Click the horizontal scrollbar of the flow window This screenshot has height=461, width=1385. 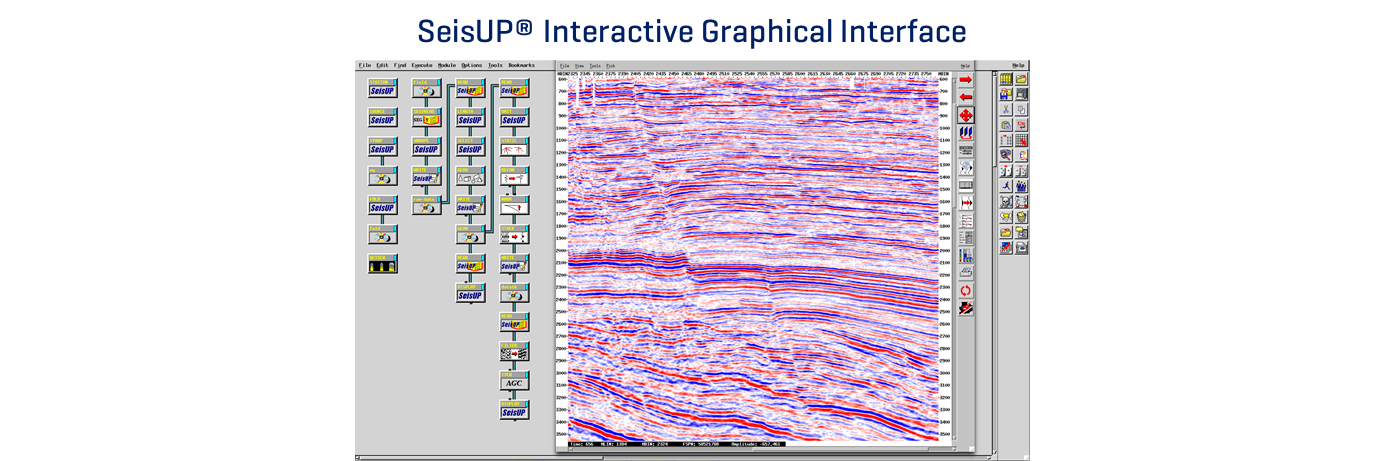click(675, 457)
